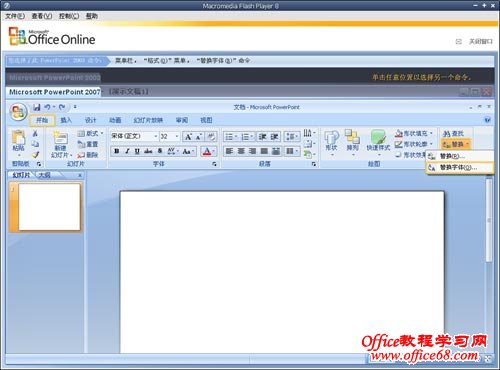Click the Delete slide button
This screenshot has height=370, width=500.
[x=88, y=155]
